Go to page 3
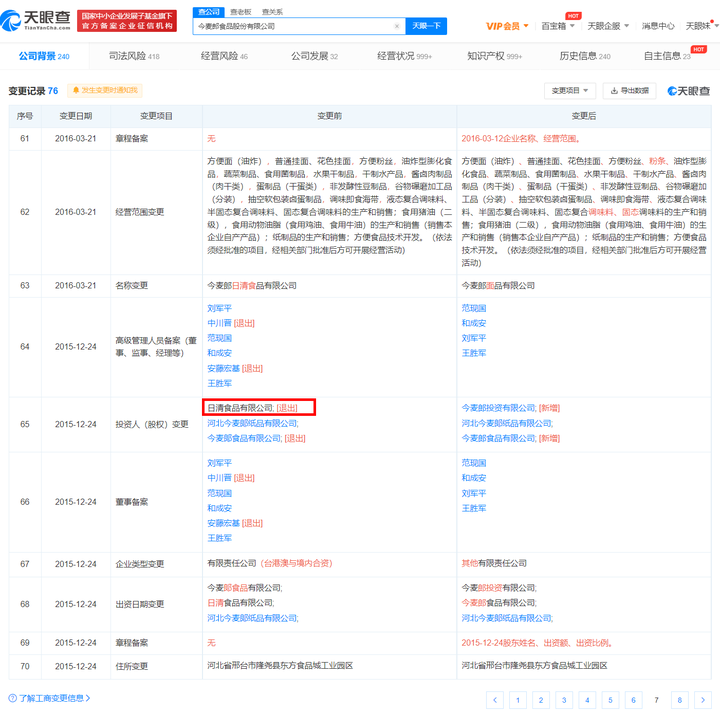This screenshot has width=720, height=714. tap(564, 700)
